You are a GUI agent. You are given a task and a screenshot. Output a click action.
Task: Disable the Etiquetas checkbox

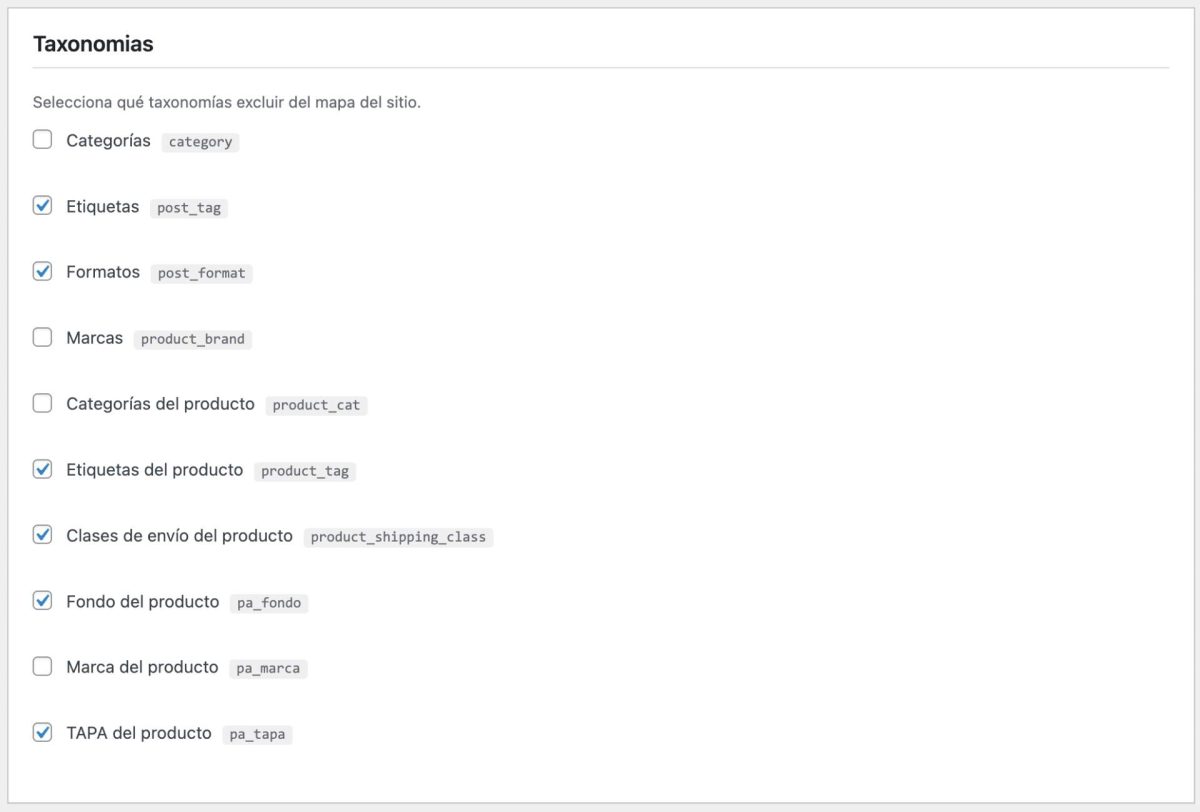[42, 205]
